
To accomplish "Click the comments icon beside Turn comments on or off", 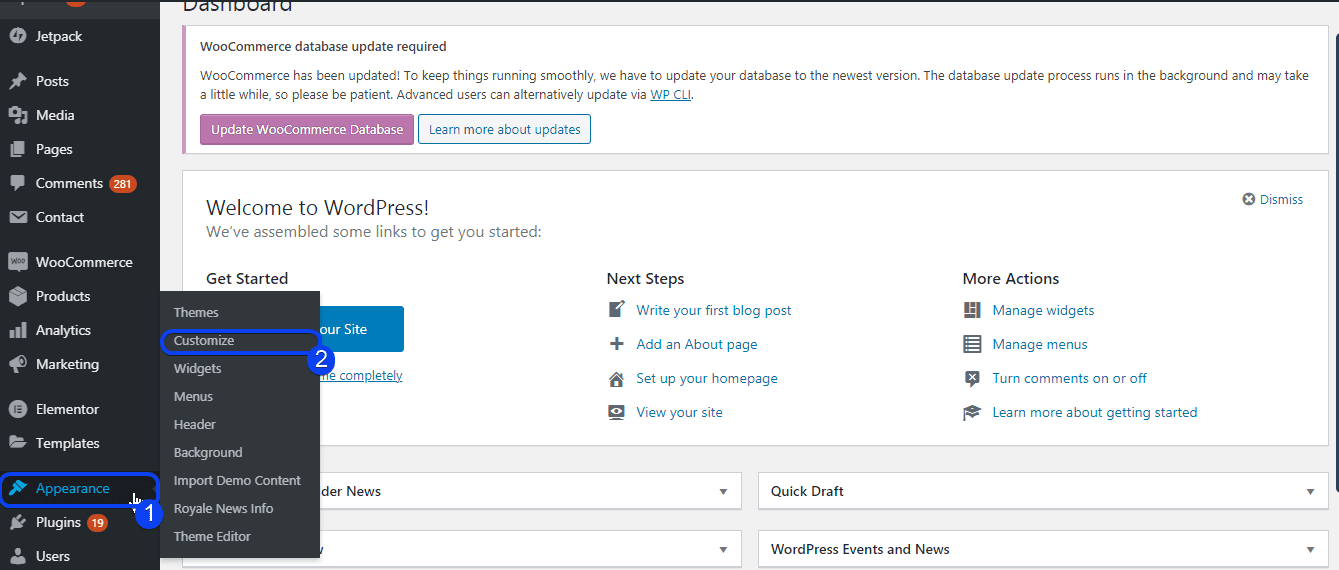I will point(972,378).
